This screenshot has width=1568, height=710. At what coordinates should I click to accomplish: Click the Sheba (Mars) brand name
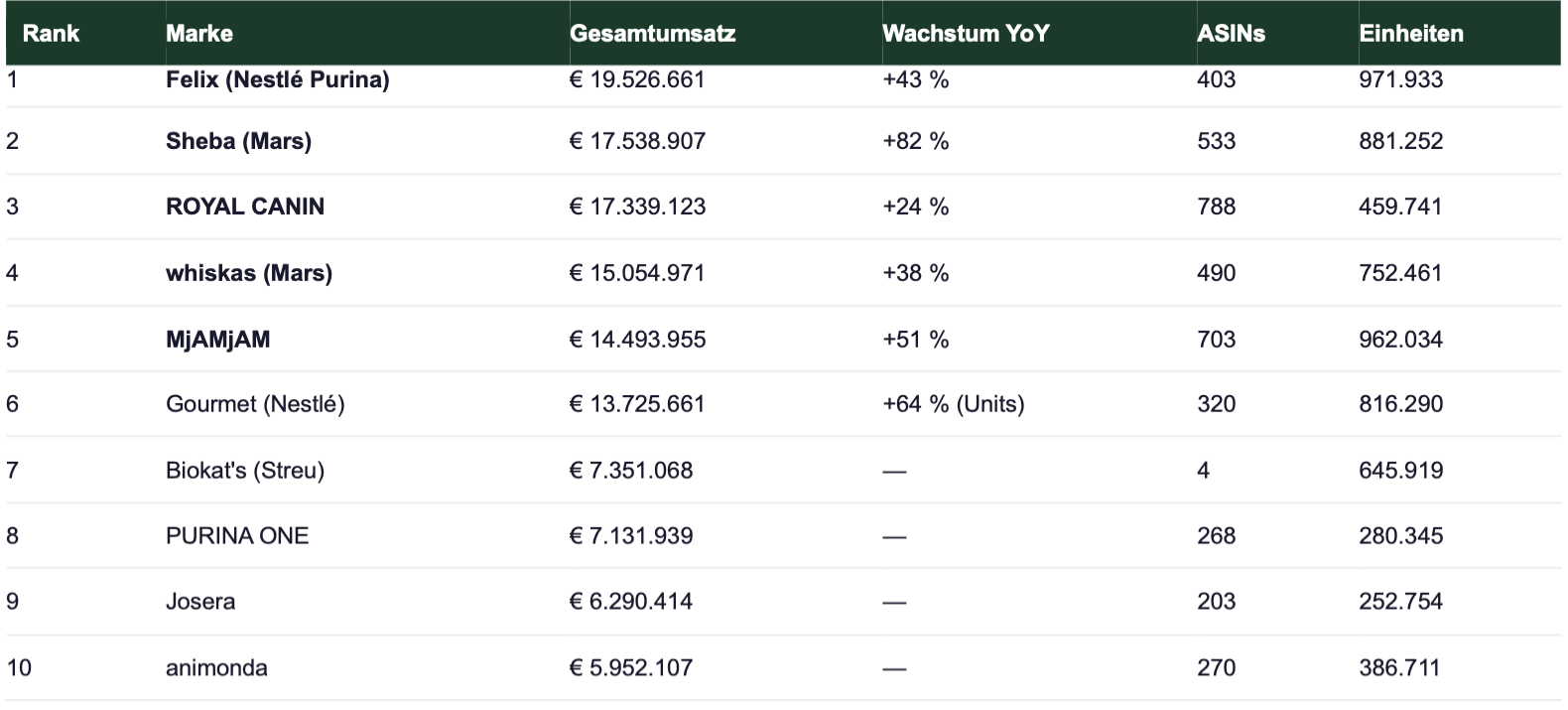[238, 141]
